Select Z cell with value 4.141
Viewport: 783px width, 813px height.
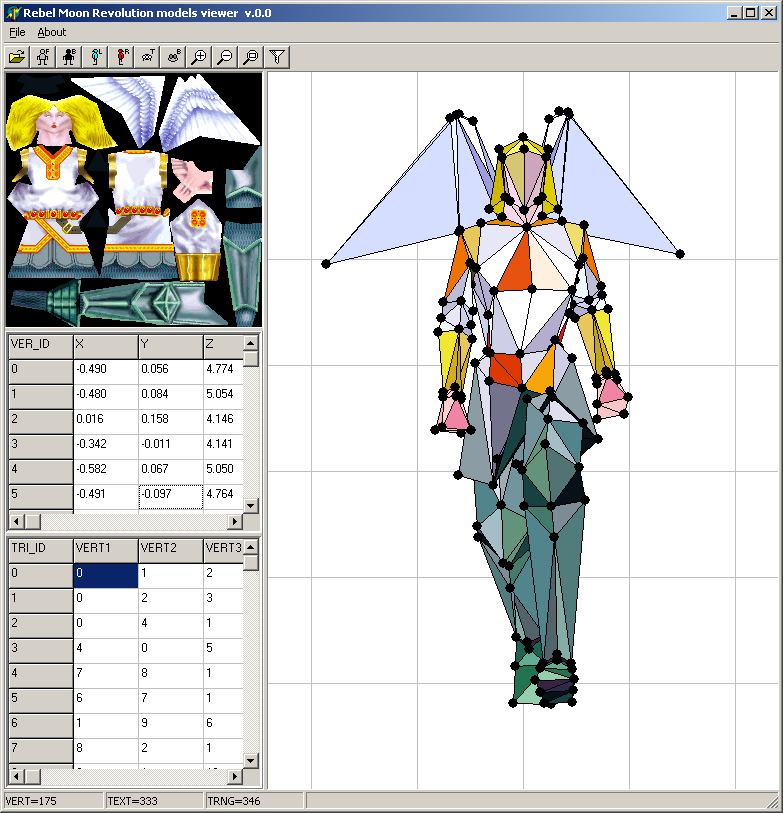[x=223, y=446]
